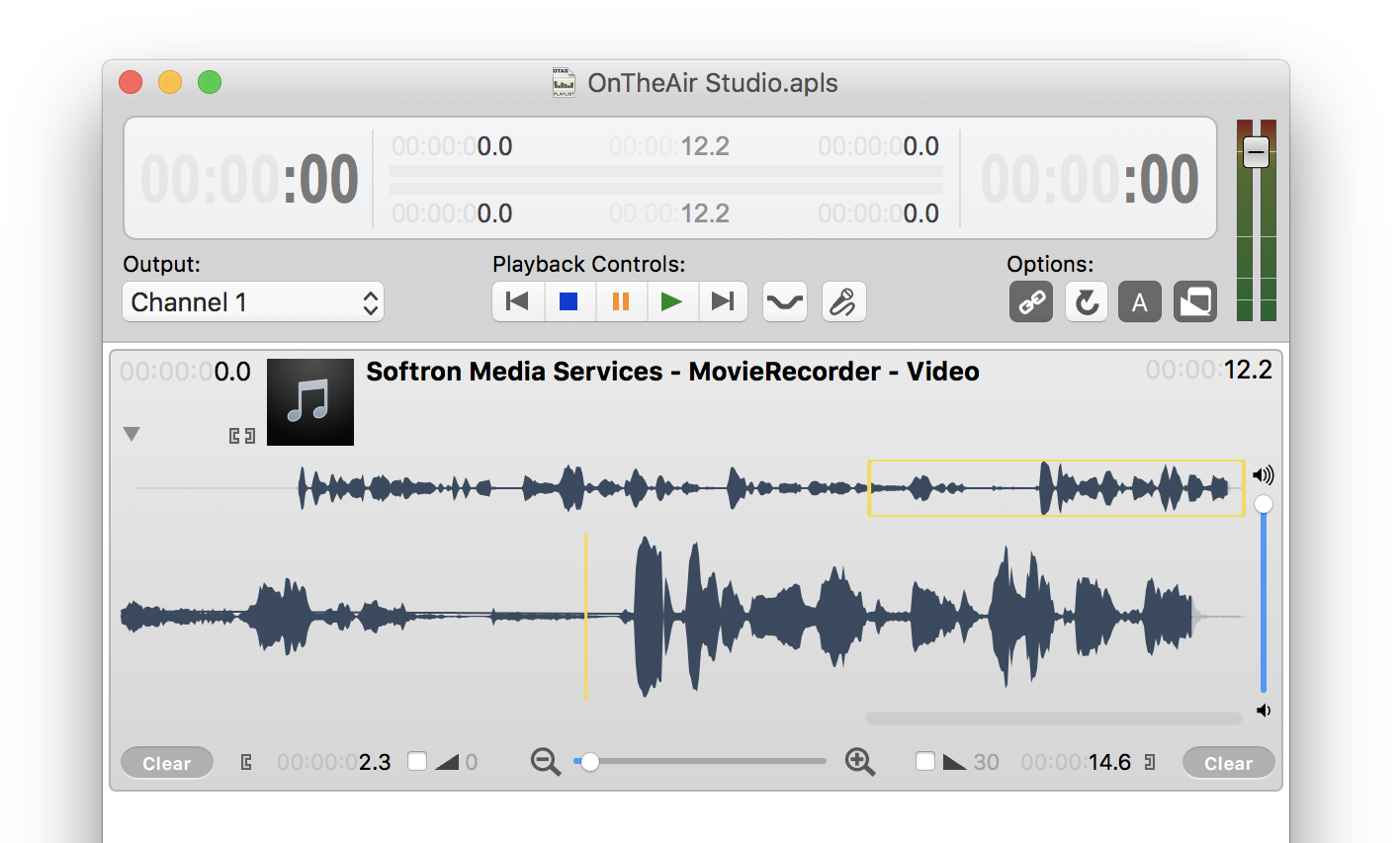This screenshot has width=1400, height=843.
Task: Click the waveform horizontal scrollbar
Action: (x=1054, y=718)
